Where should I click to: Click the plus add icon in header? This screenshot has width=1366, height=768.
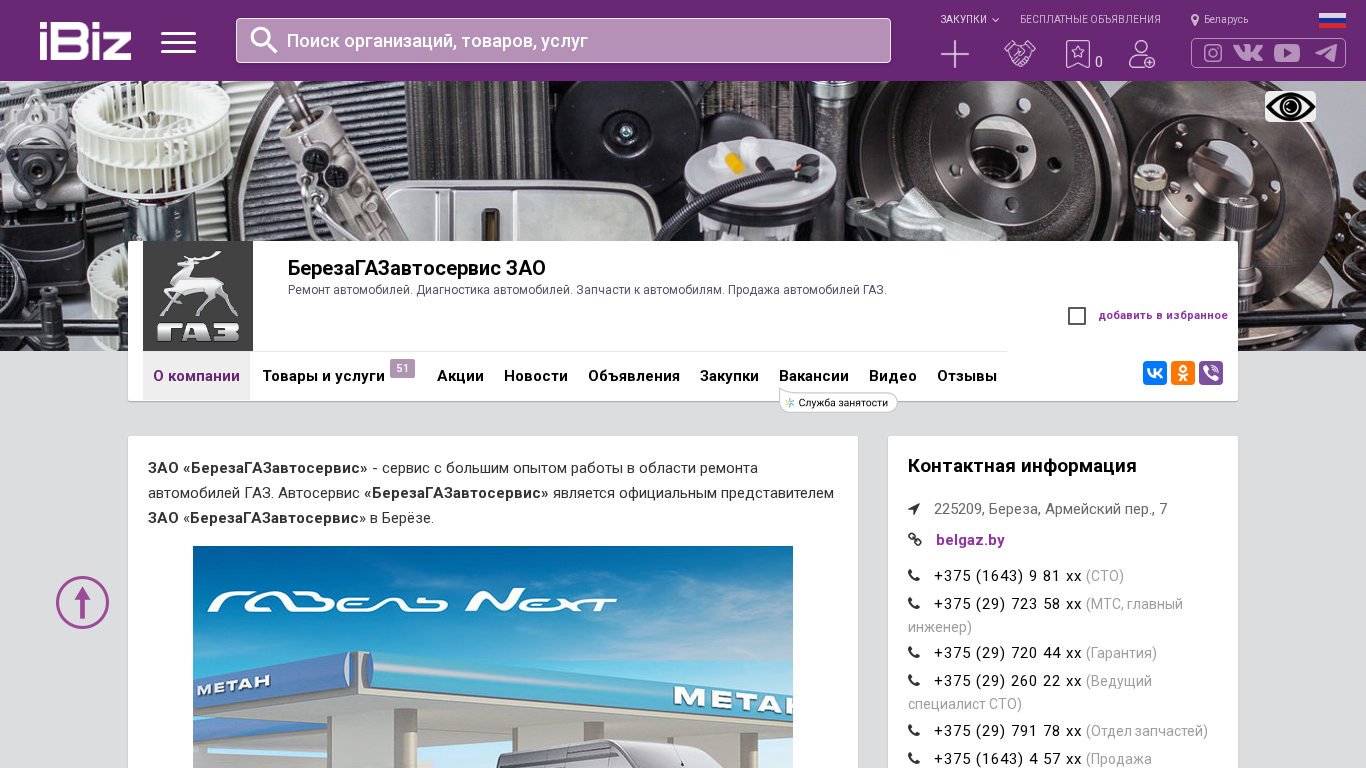[x=955, y=54]
